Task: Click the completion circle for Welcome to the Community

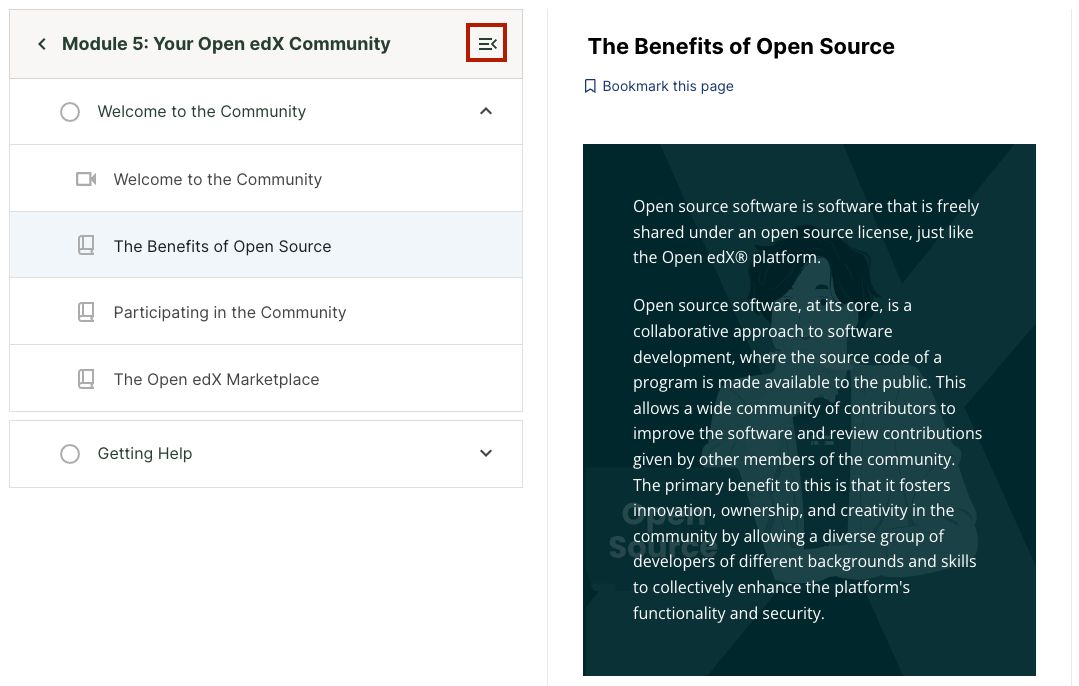Action: point(70,112)
